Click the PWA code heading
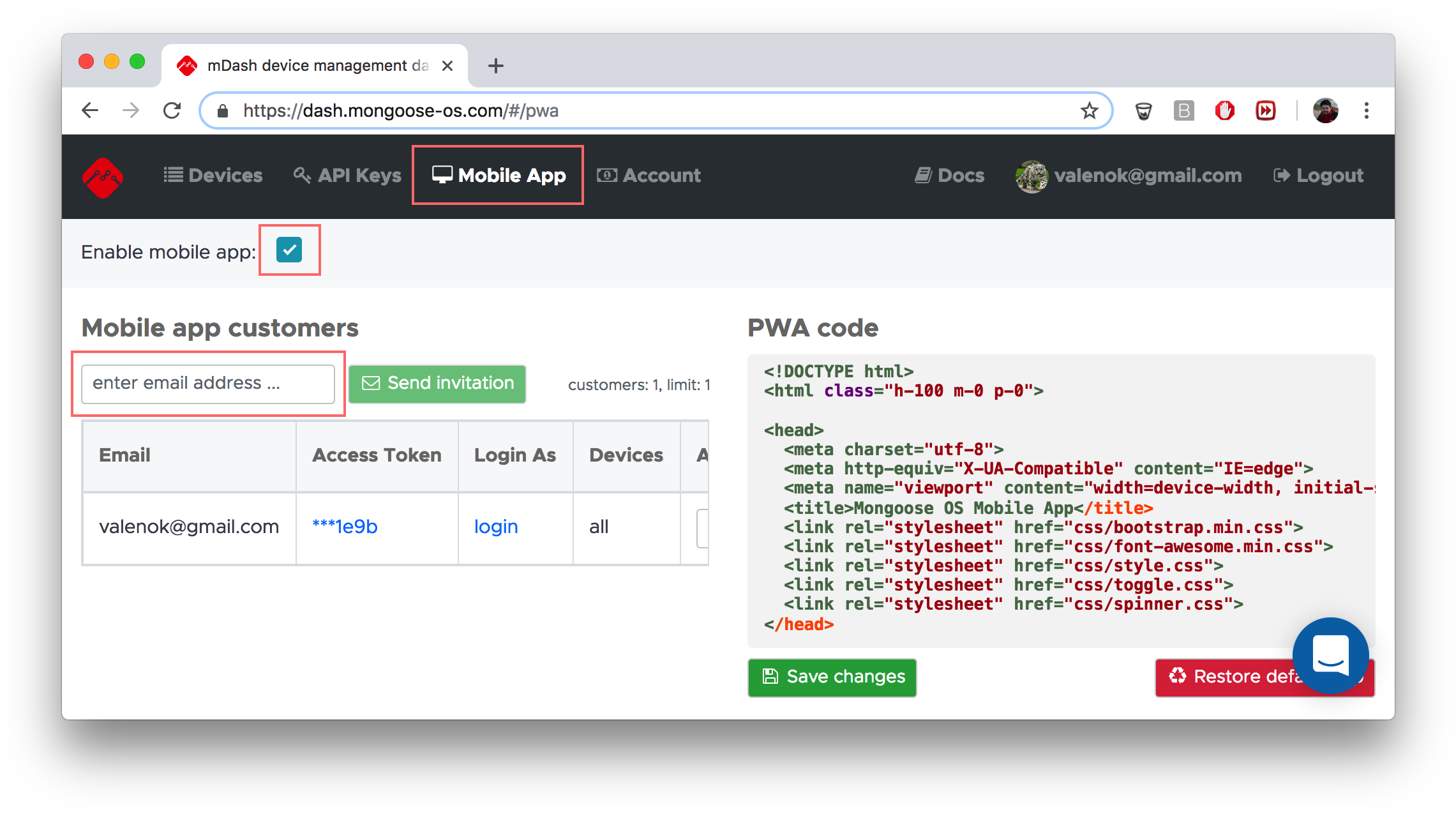The image size is (1456, 814). click(813, 328)
